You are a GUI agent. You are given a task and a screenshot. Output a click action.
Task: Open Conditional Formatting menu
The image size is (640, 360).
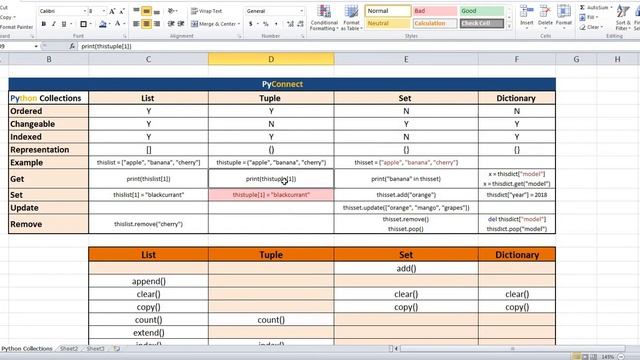point(324,18)
